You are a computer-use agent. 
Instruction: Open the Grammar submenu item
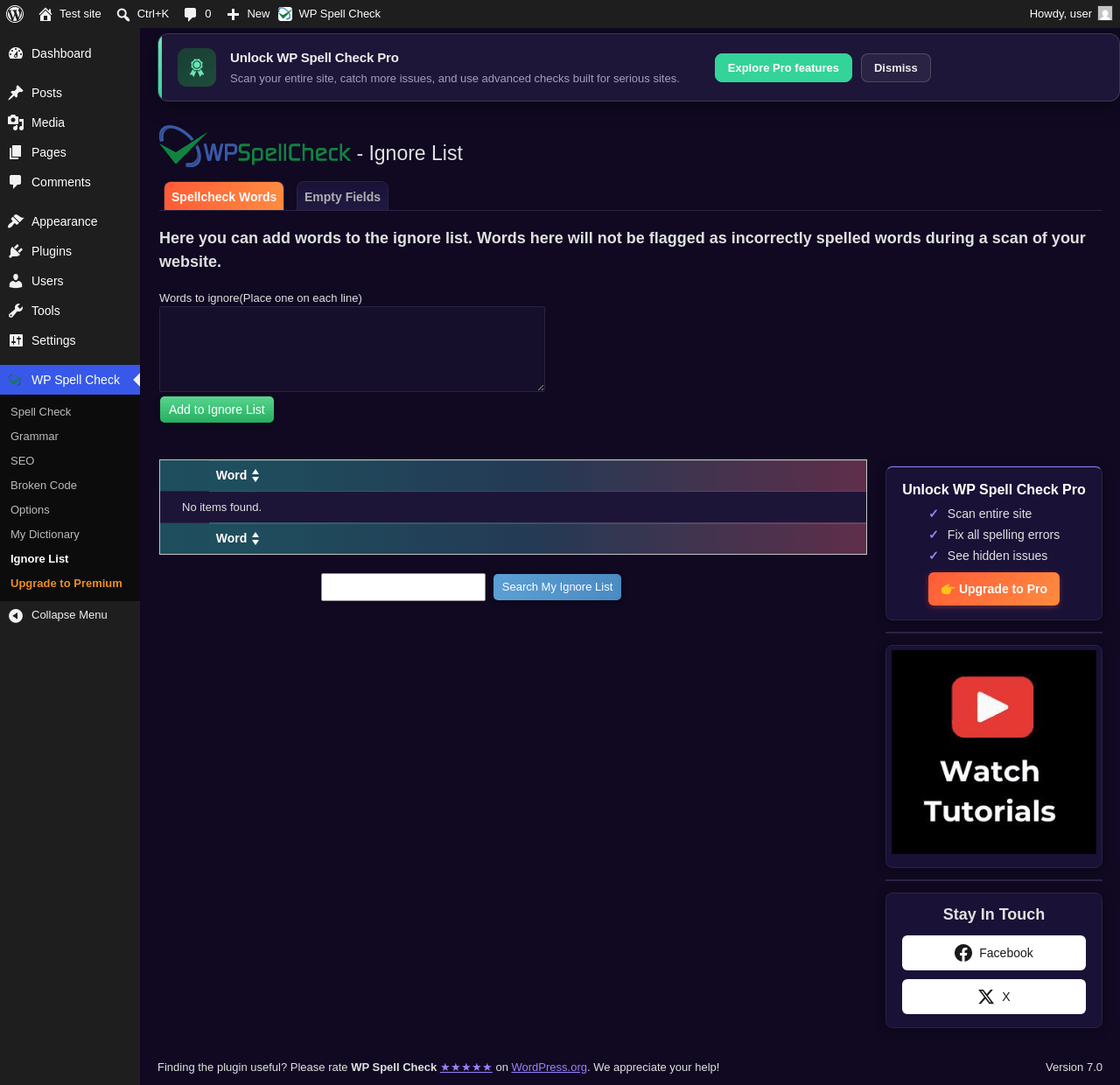click(34, 437)
